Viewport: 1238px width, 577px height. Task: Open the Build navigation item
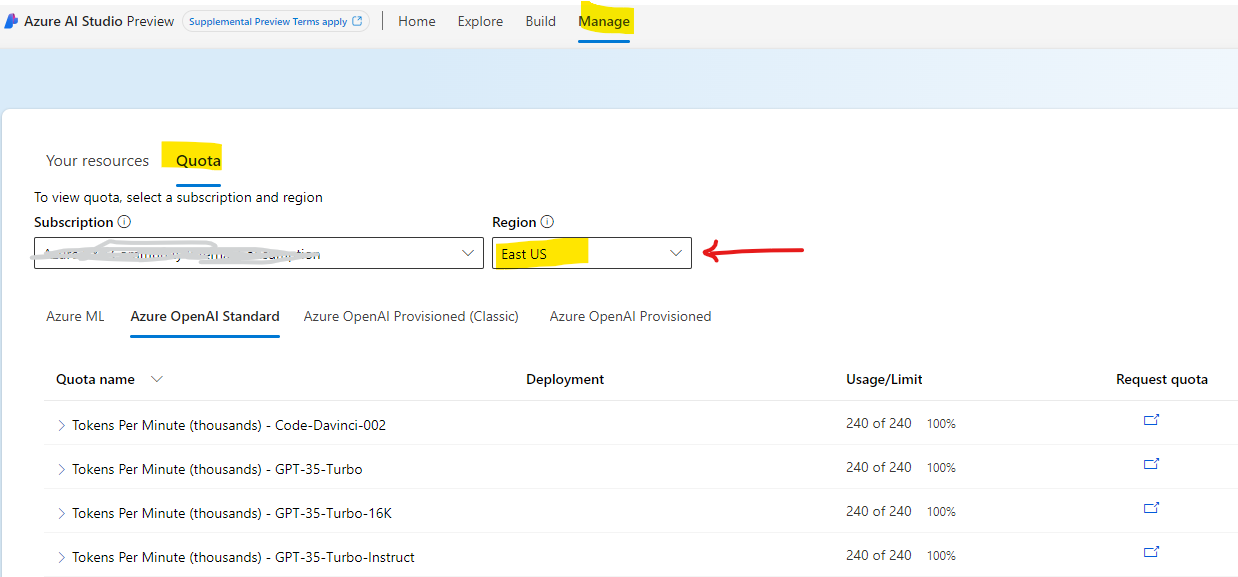[x=540, y=21]
